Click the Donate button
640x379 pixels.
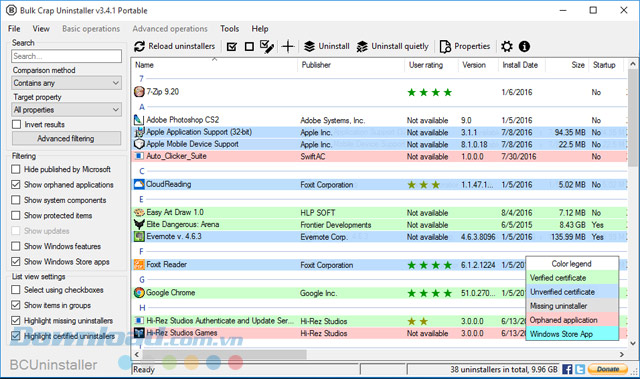click(607, 369)
